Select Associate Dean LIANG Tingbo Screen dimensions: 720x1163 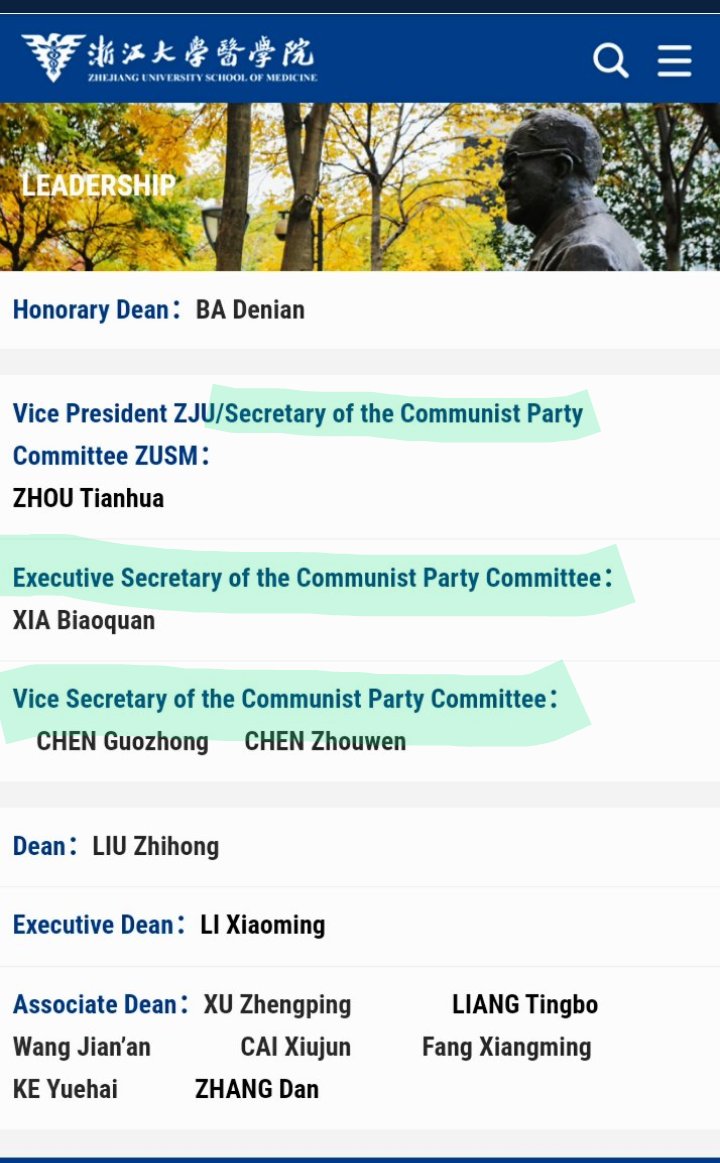pos(525,1005)
